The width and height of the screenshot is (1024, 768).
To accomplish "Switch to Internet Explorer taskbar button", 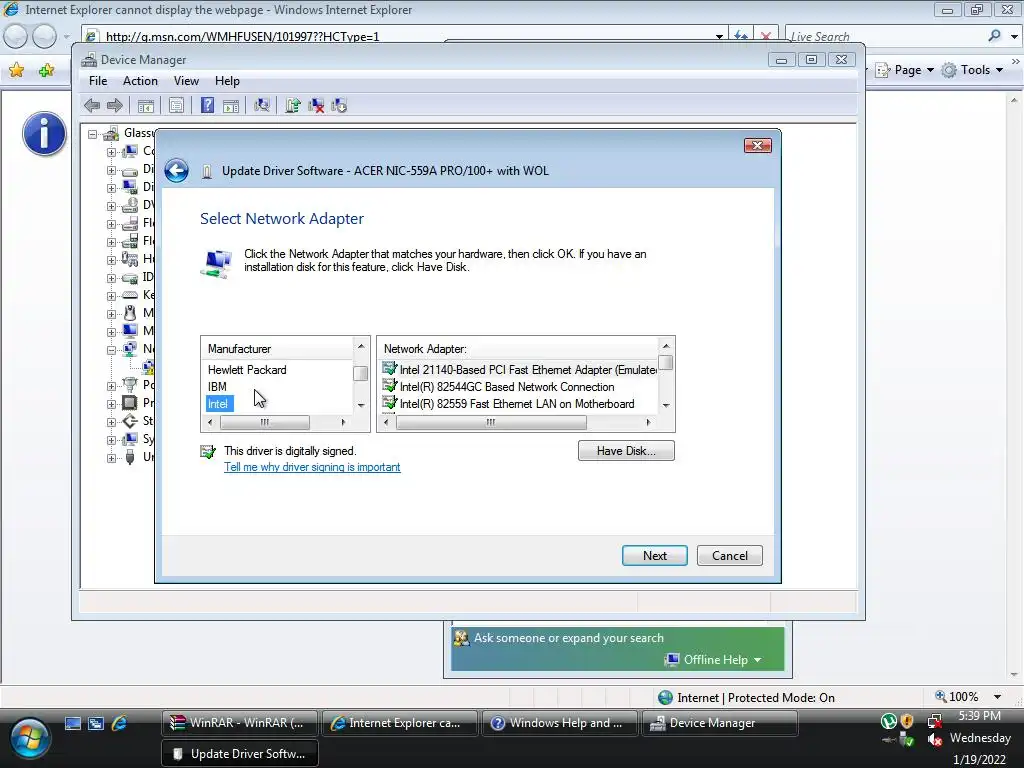I will tap(399, 723).
